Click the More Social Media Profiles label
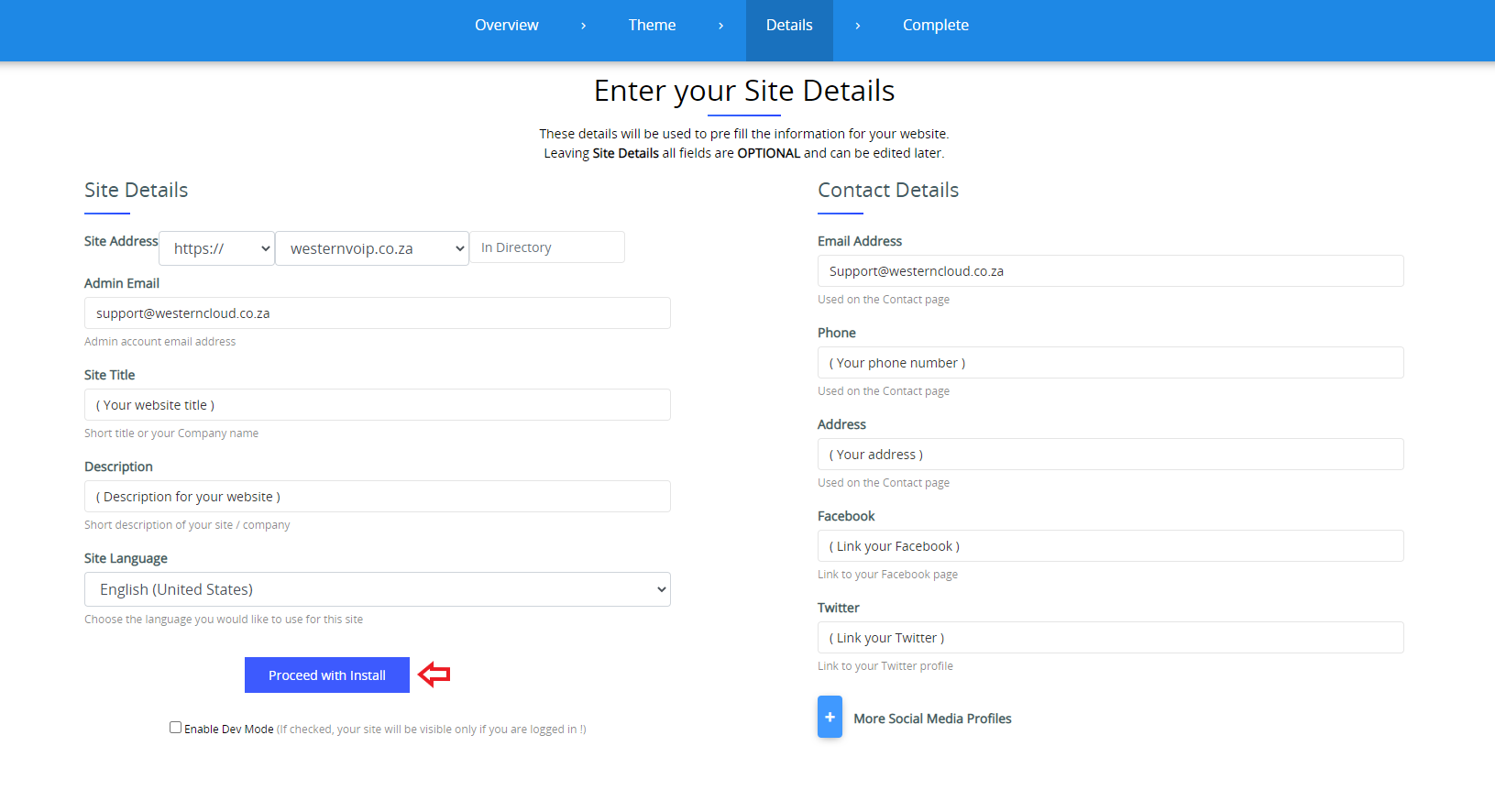 click(932, 719)
